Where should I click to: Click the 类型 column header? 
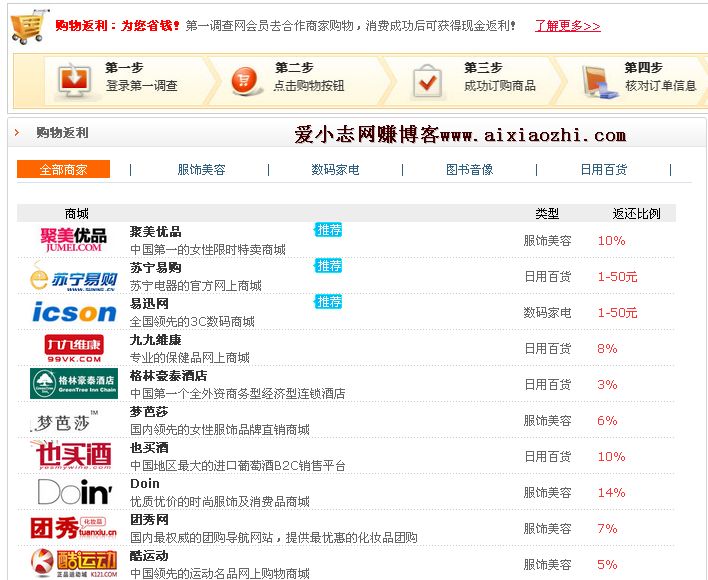[x=547, y=213]
